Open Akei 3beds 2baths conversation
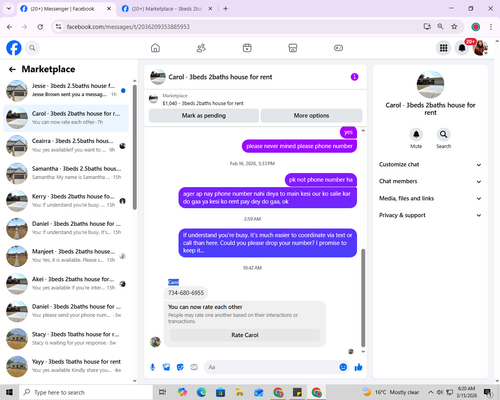This screenshot has width=500, height=400. pos(66,284)
